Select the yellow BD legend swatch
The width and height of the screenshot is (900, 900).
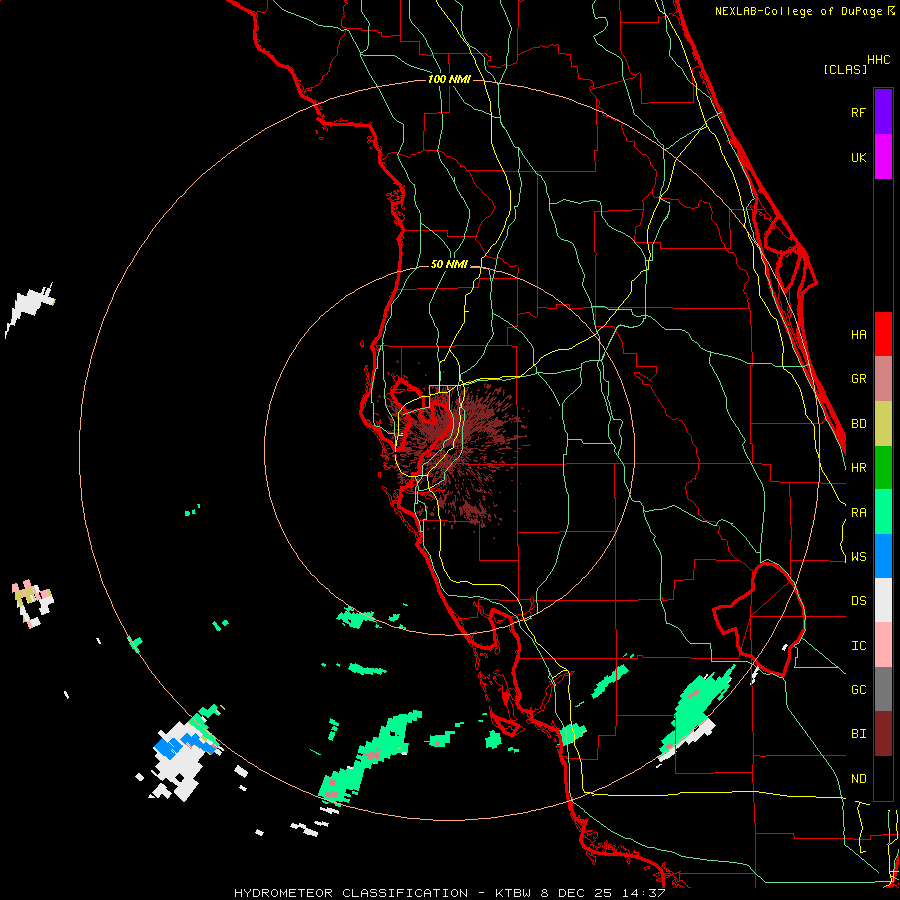[x=883, y=424]
